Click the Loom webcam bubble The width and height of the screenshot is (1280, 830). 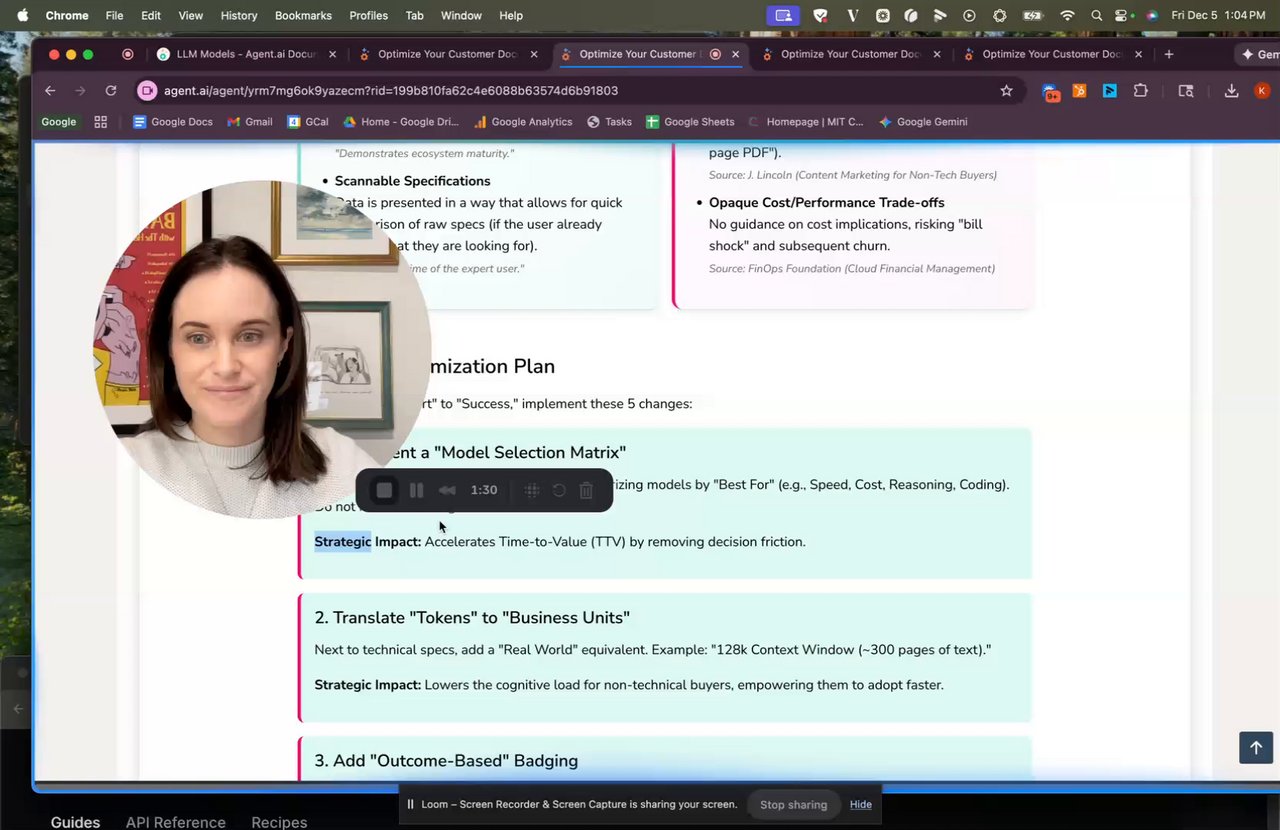tap(262, 350)
